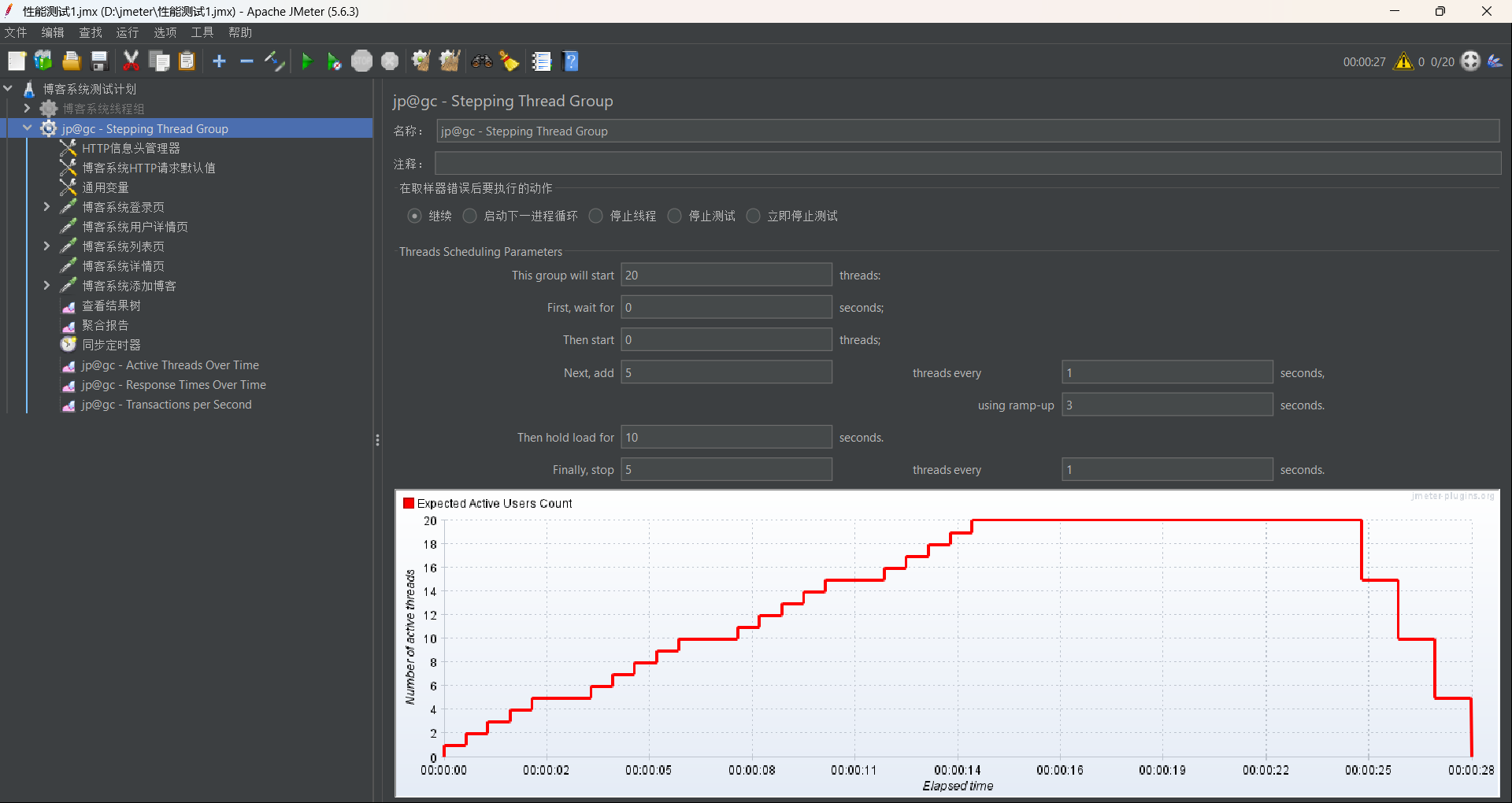Open Response Times Over Time listener
The image size is (1512, 803).
pos(173,385)
